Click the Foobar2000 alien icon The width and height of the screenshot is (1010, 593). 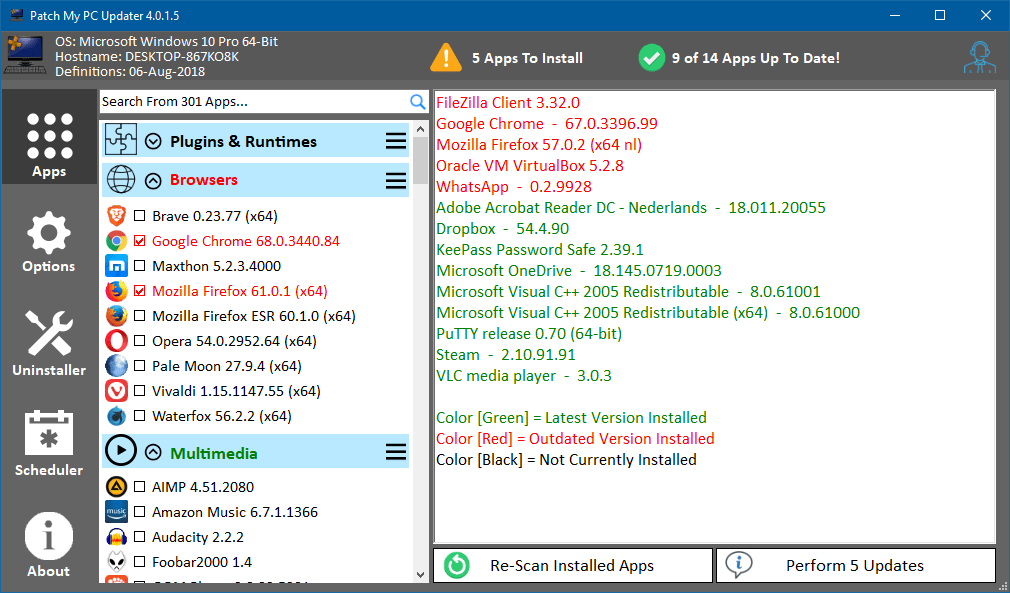click(x=117, y=562)
